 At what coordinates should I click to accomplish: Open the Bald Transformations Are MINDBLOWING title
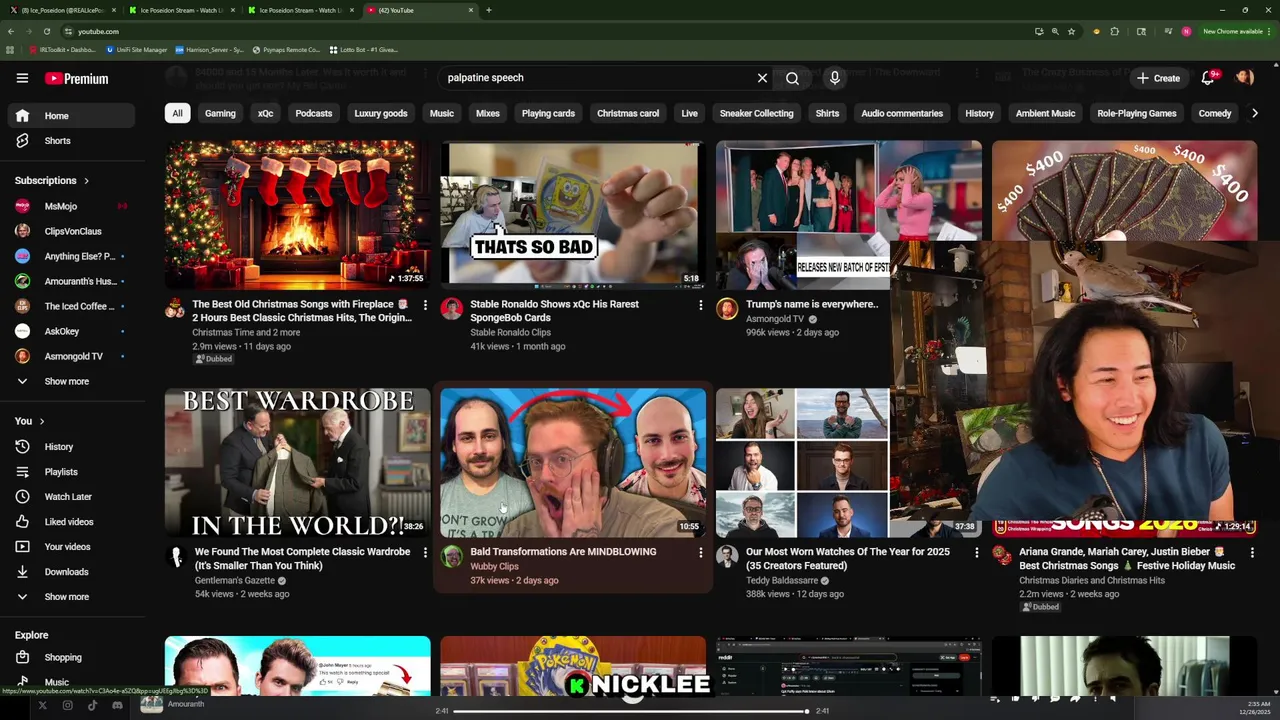(x=563, y=552)
